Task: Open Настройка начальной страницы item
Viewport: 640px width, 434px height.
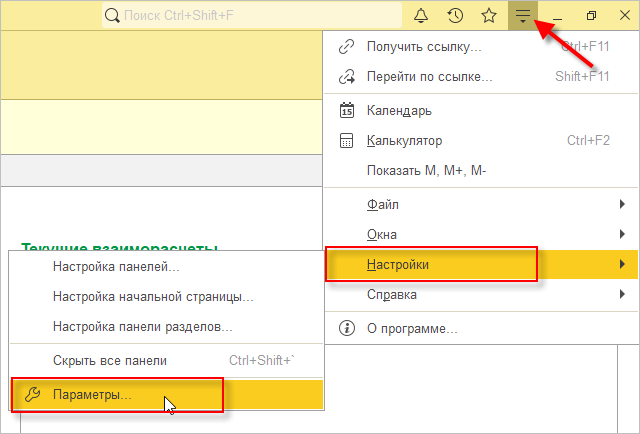Action: 152,297
